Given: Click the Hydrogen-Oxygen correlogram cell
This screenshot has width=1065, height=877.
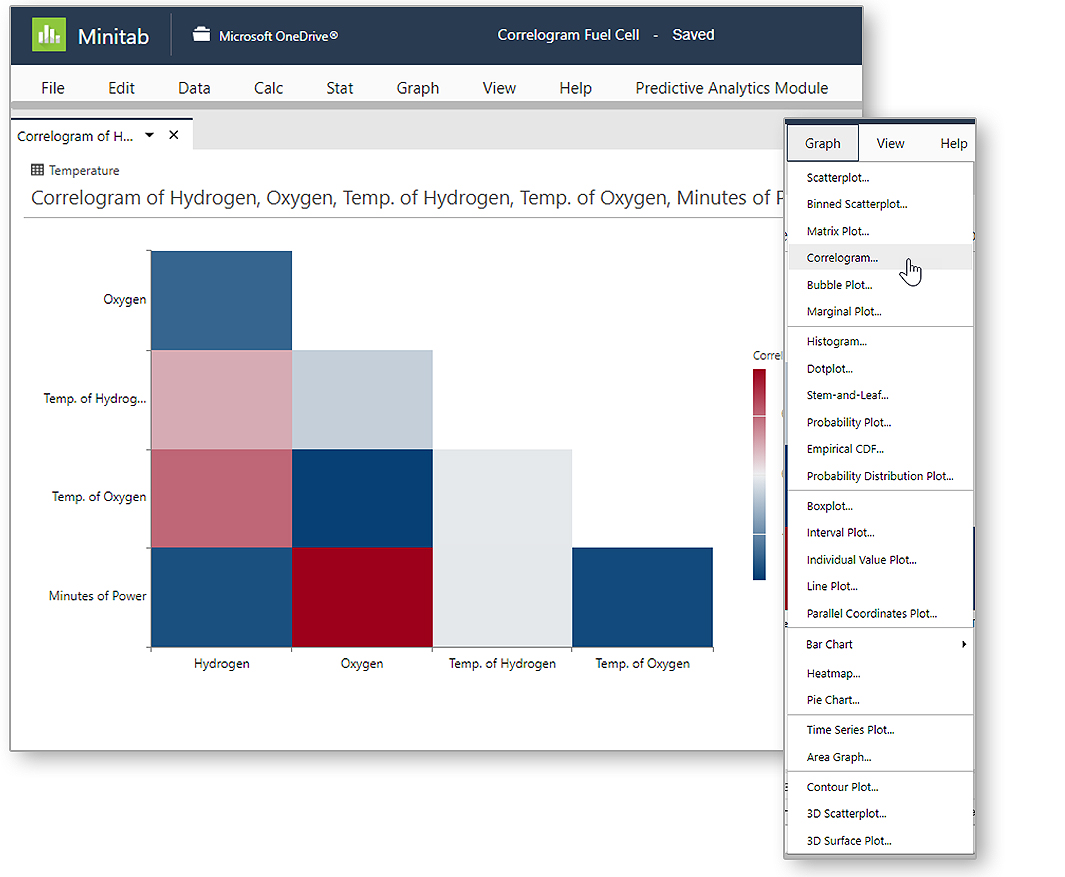Looking at the screenshot, I should pyautogui.click(x=221, y=300).
